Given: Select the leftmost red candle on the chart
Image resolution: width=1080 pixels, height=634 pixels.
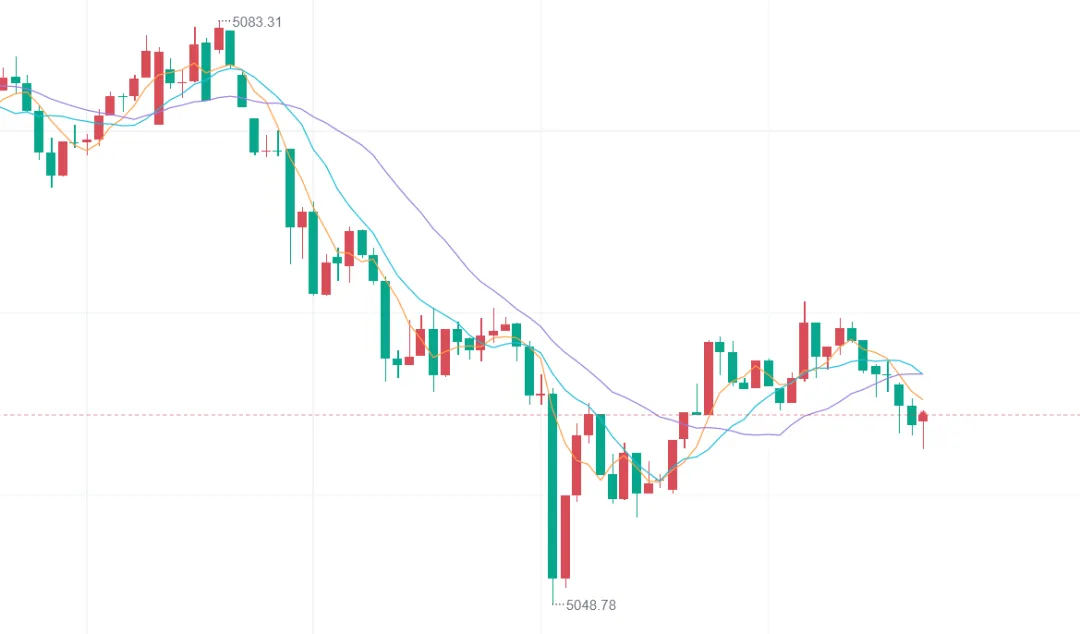Looking at the screenshot, I should (x=3, y=84).
